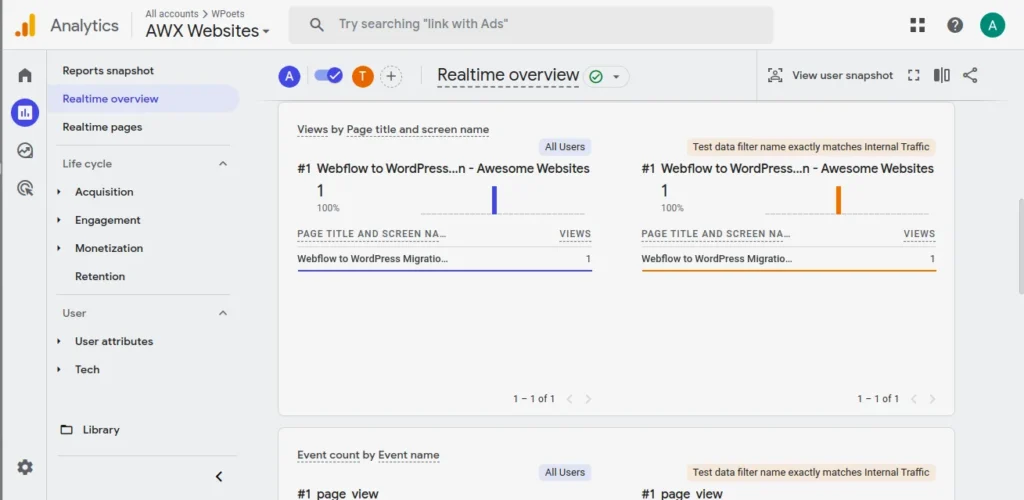
Task: Expand Engagement reports
Action: click(x=59, y=220)
